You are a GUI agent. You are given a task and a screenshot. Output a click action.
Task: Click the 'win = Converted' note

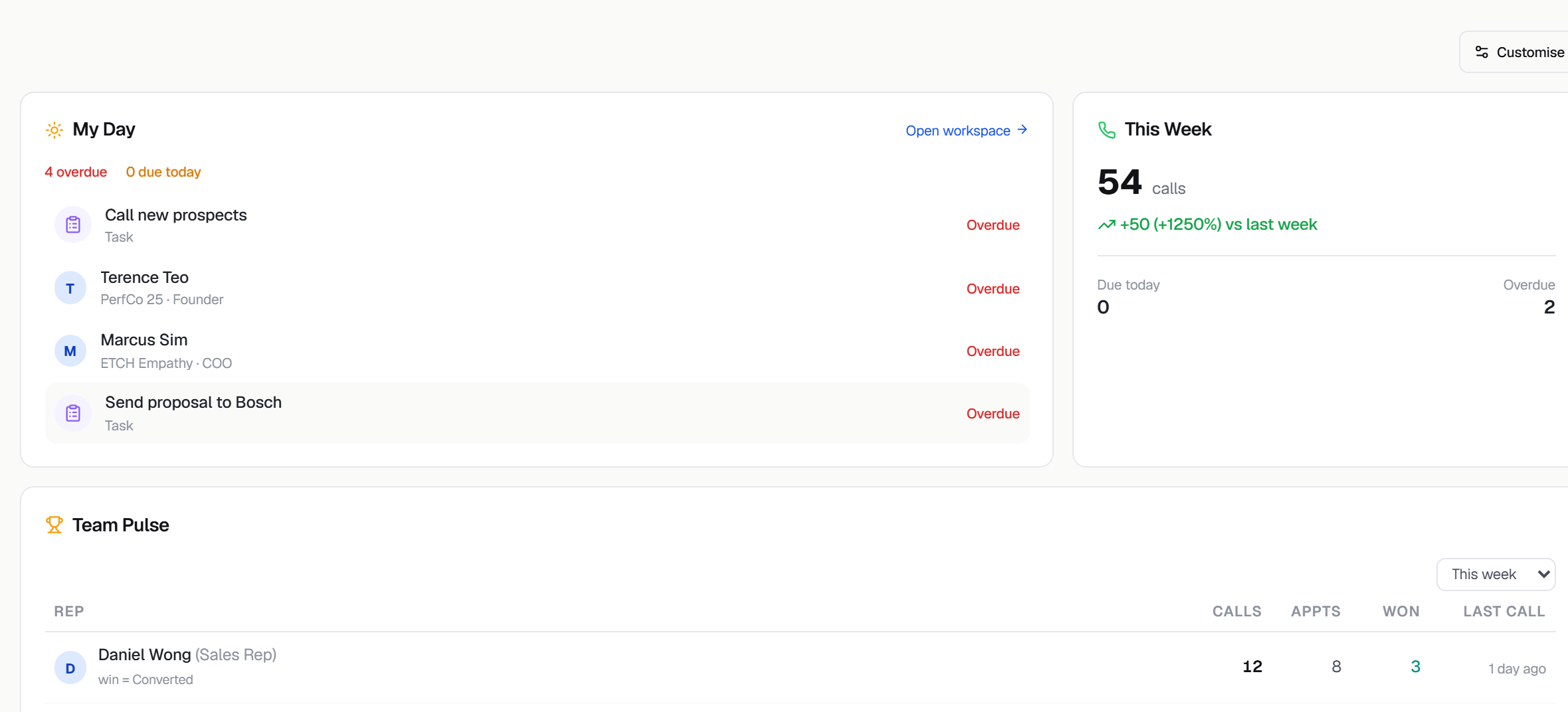coord(146,679)
